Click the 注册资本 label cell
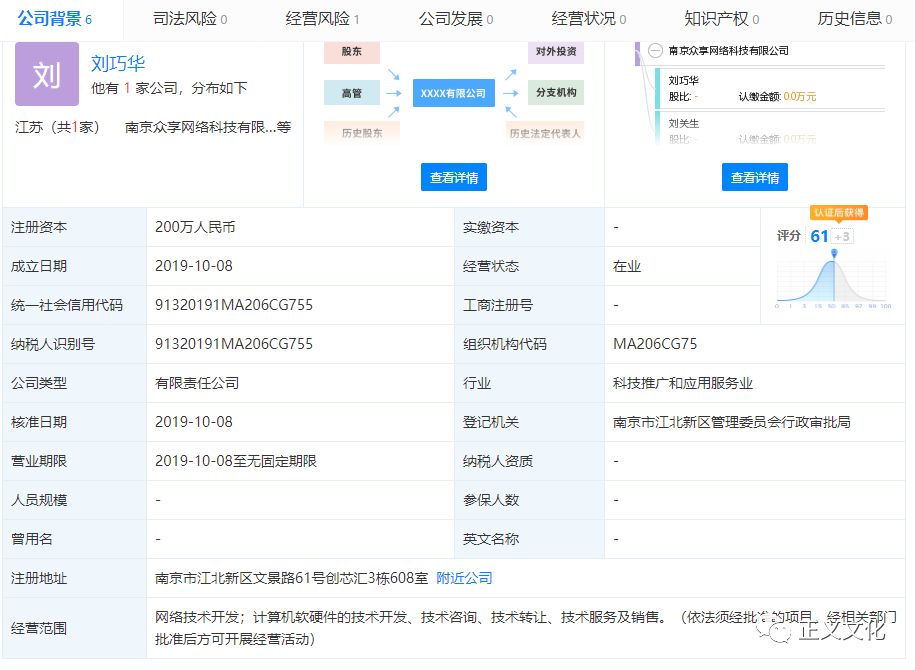Viewport: 915px width, 670px height. tap(75, 227)
